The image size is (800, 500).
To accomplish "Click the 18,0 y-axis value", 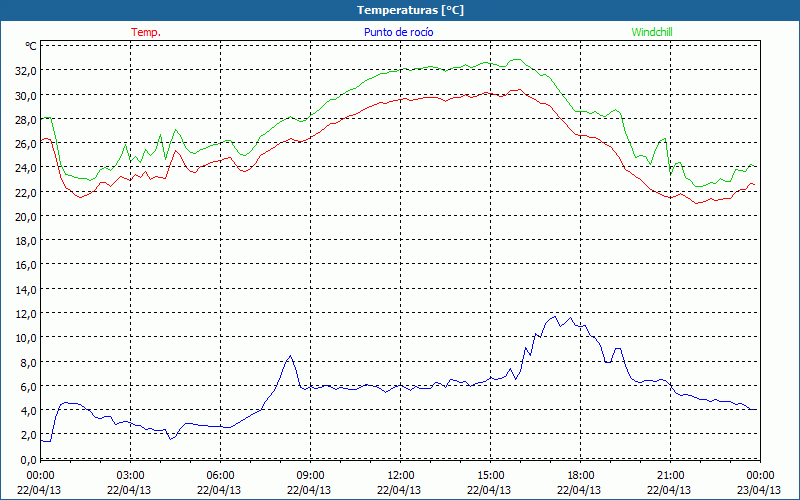I will (26, 241).
